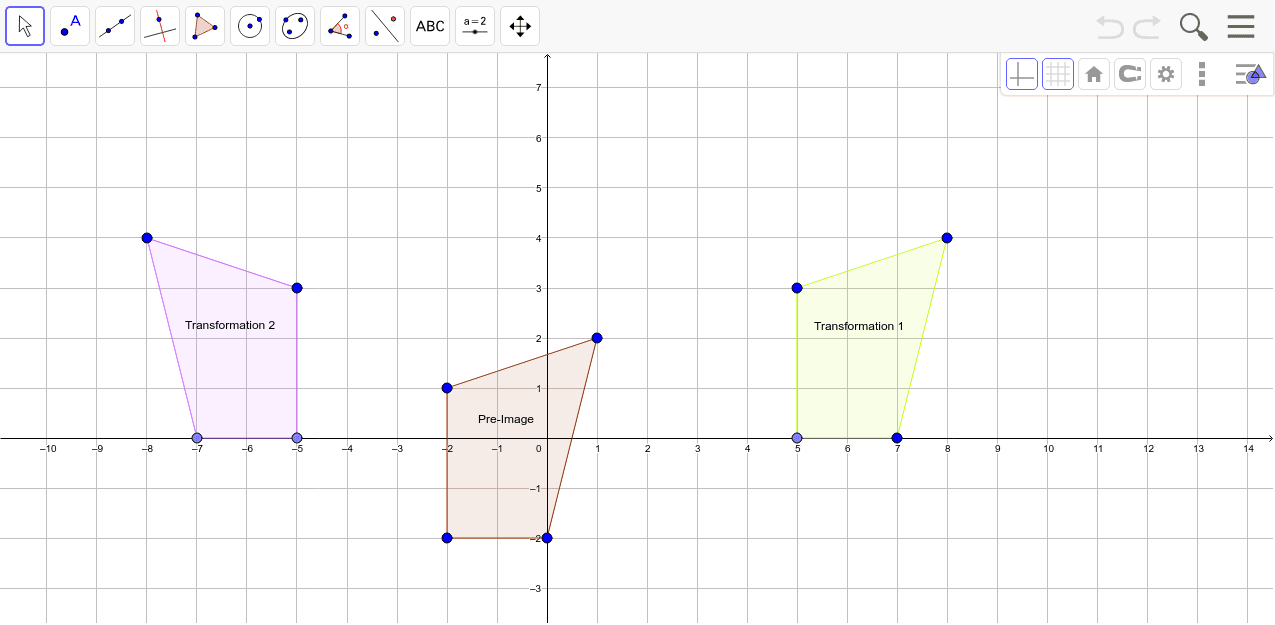Open the three-dot more options menu
Viewport: 1275px width, 625px height.
point(1202,74)
